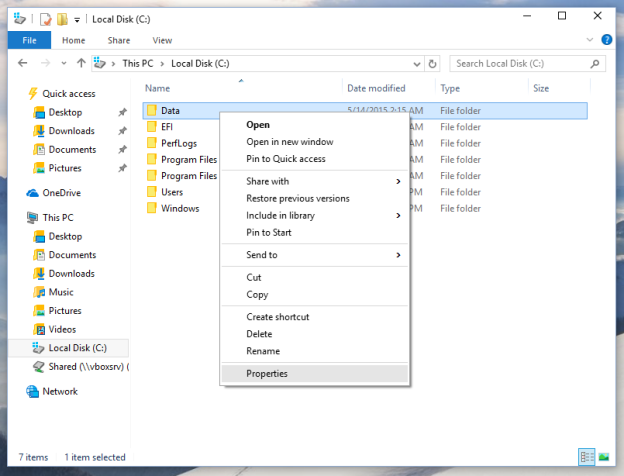Image resolution: width=624 pixels, height=476 pixels.
Task: Click Properties quick access toolbar icon
Action: click(46, 18)
